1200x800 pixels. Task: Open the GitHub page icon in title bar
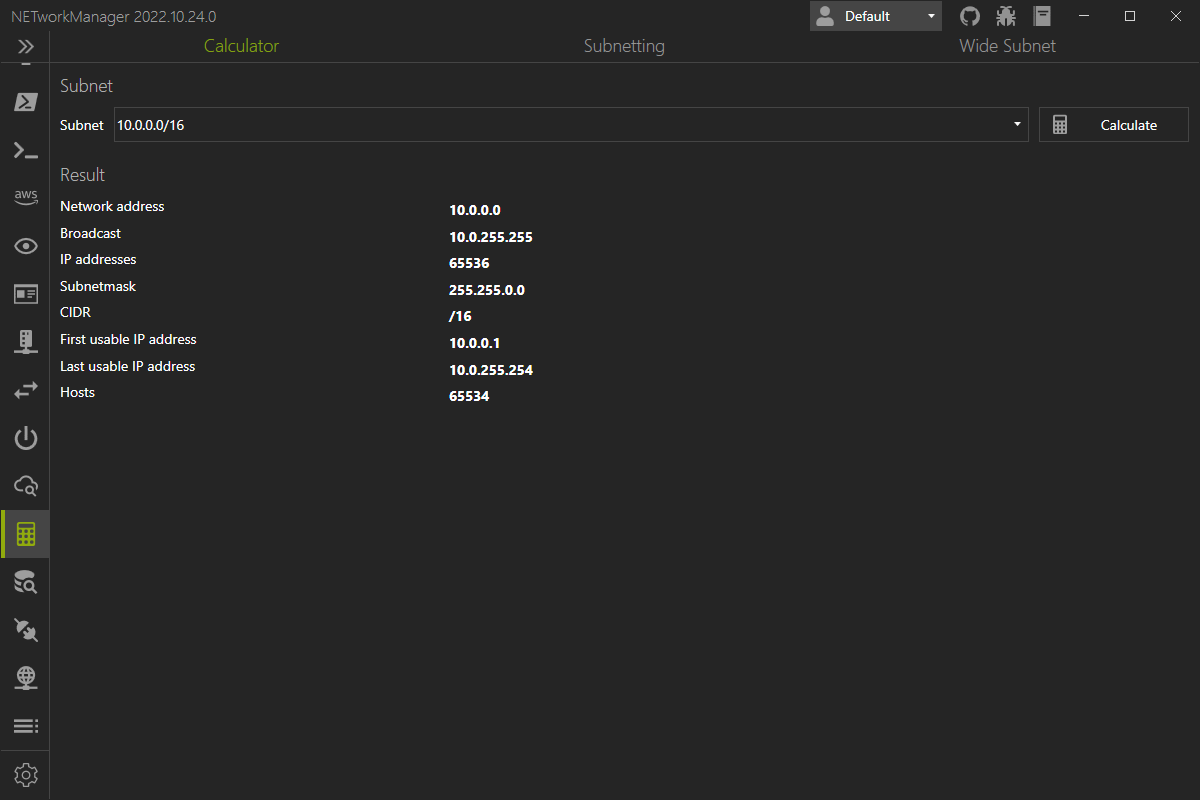coord(969,16)
